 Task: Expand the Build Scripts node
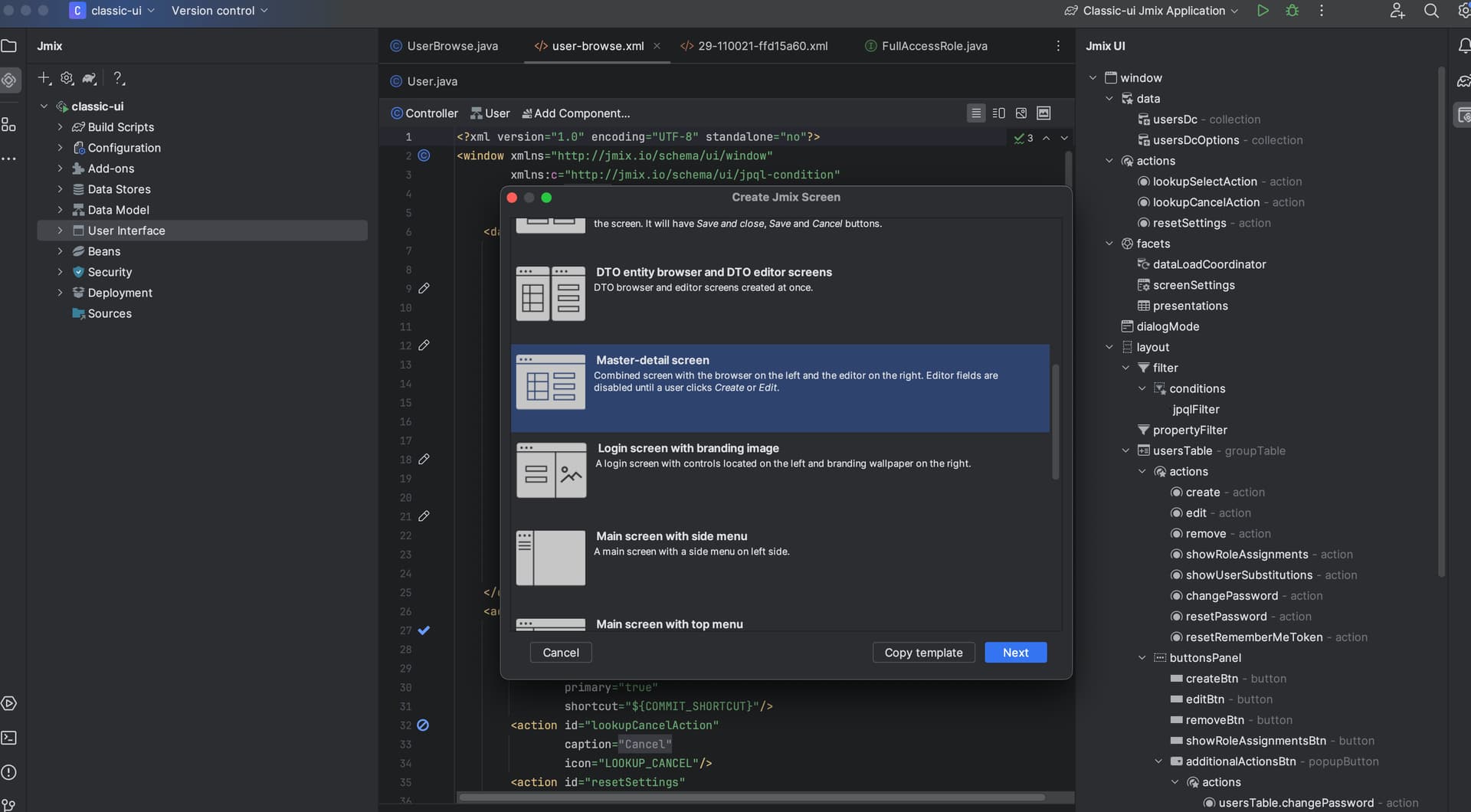pos(60,127)
